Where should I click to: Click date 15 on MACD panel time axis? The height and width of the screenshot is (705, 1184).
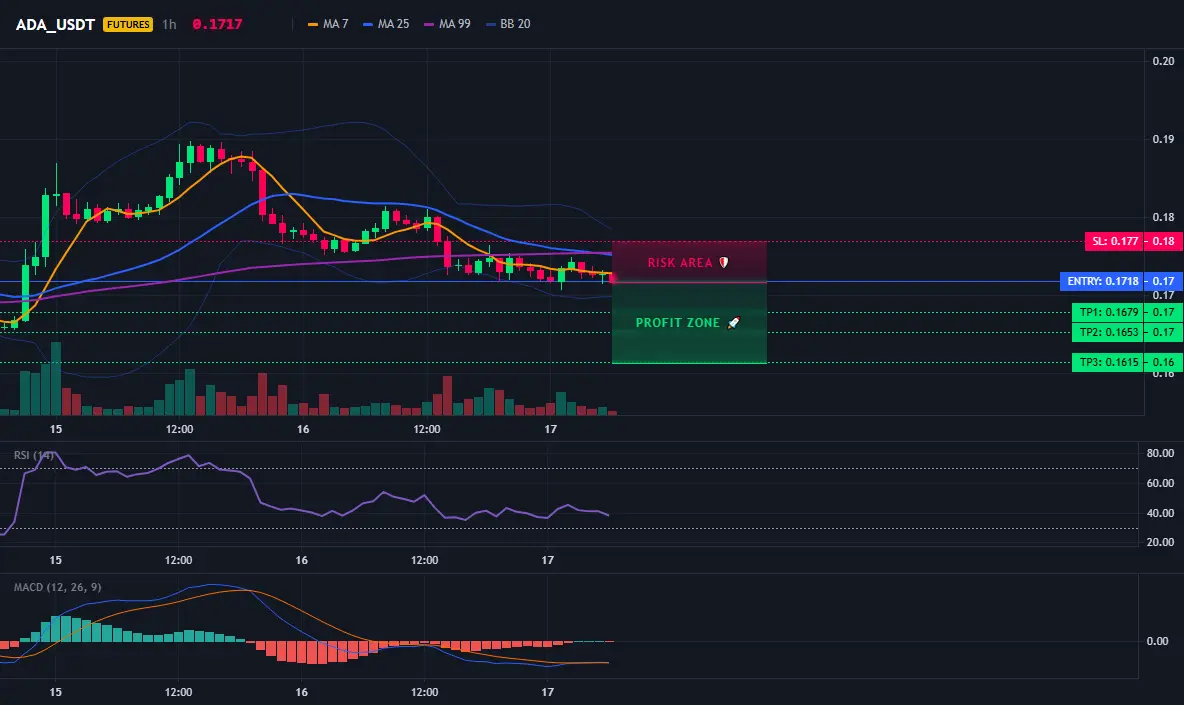tap(55, 691)
